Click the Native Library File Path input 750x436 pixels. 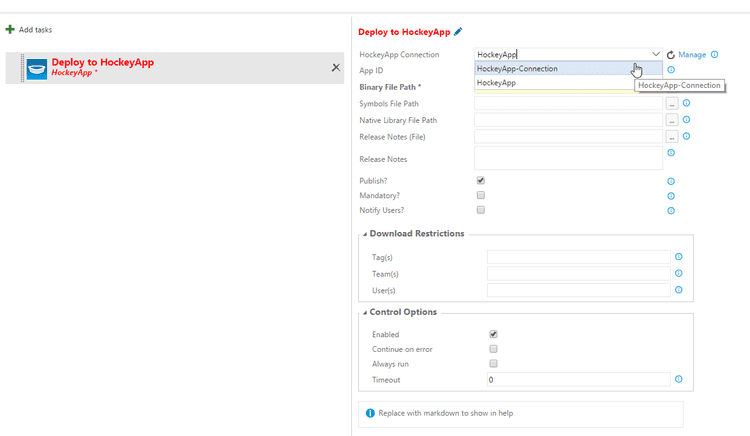pos(568,120)
